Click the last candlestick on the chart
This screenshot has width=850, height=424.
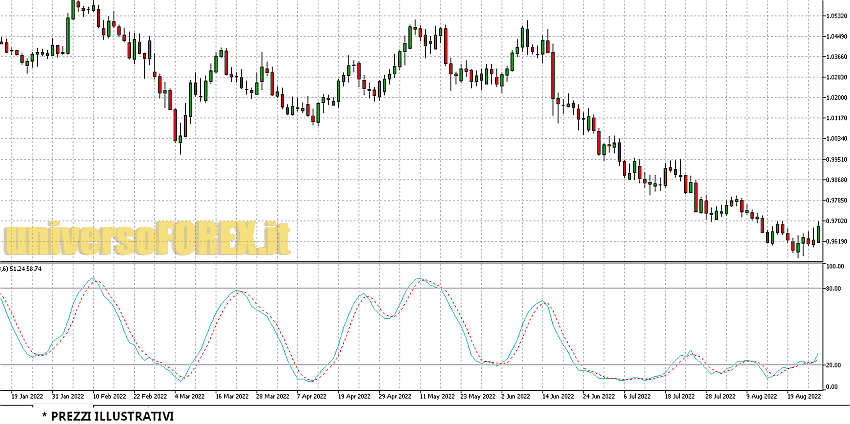coord(818,234)
